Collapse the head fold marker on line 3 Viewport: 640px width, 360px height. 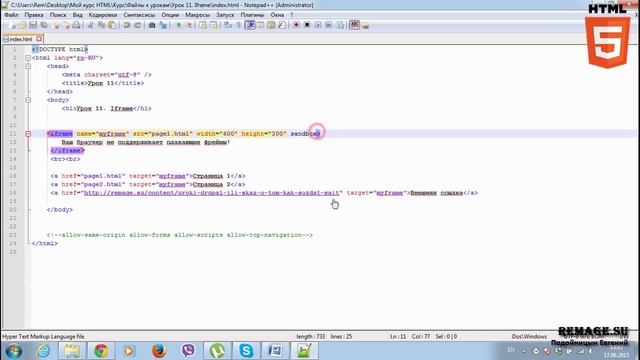[28, 66]
